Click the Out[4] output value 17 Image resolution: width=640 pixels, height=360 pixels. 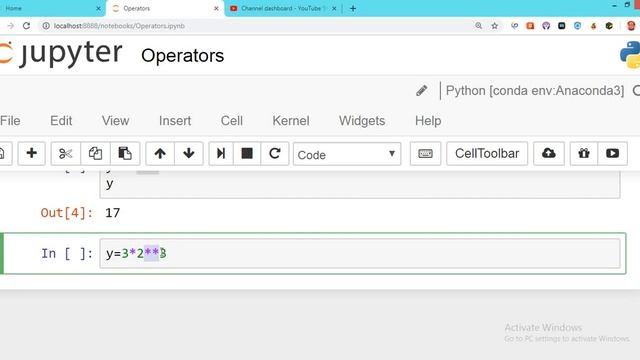(x=113, y=213)
